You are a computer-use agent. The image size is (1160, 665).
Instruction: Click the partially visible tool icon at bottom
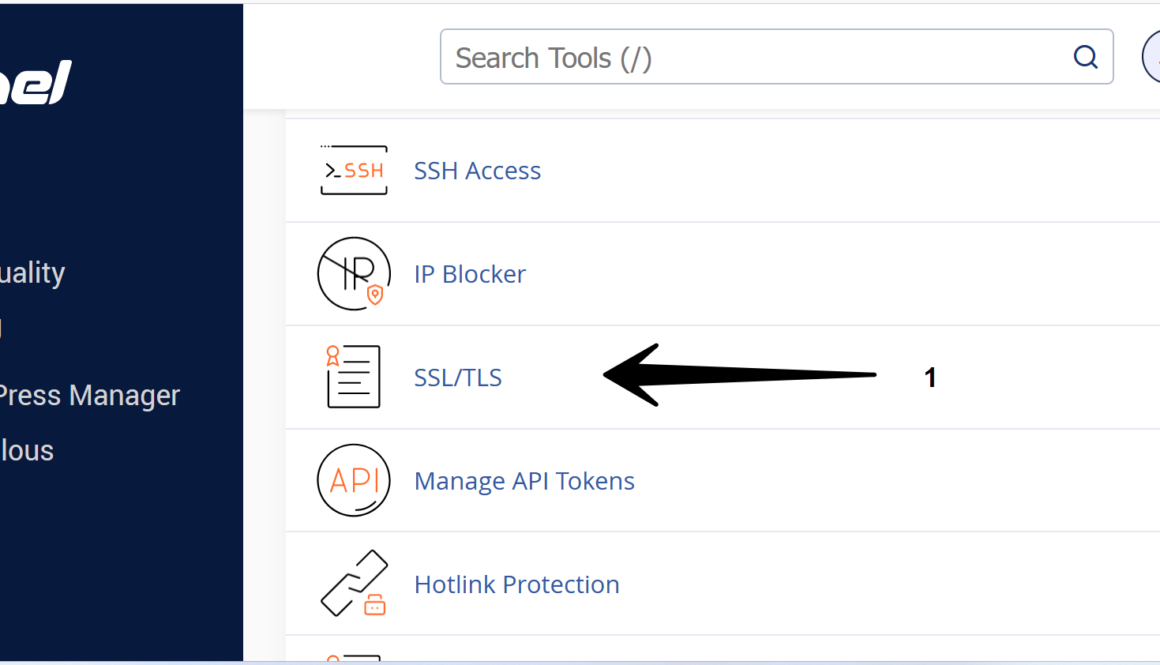[x=353, y=660]
